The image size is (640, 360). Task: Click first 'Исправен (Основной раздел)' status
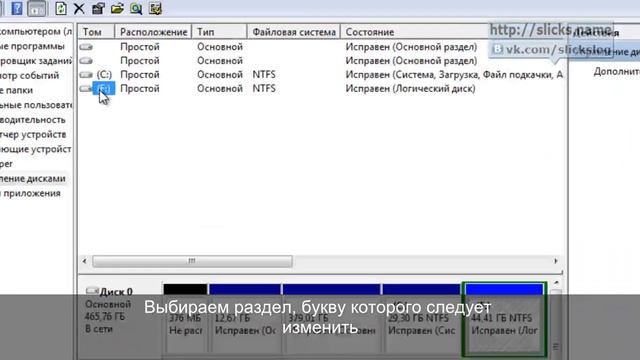[411, 47]
